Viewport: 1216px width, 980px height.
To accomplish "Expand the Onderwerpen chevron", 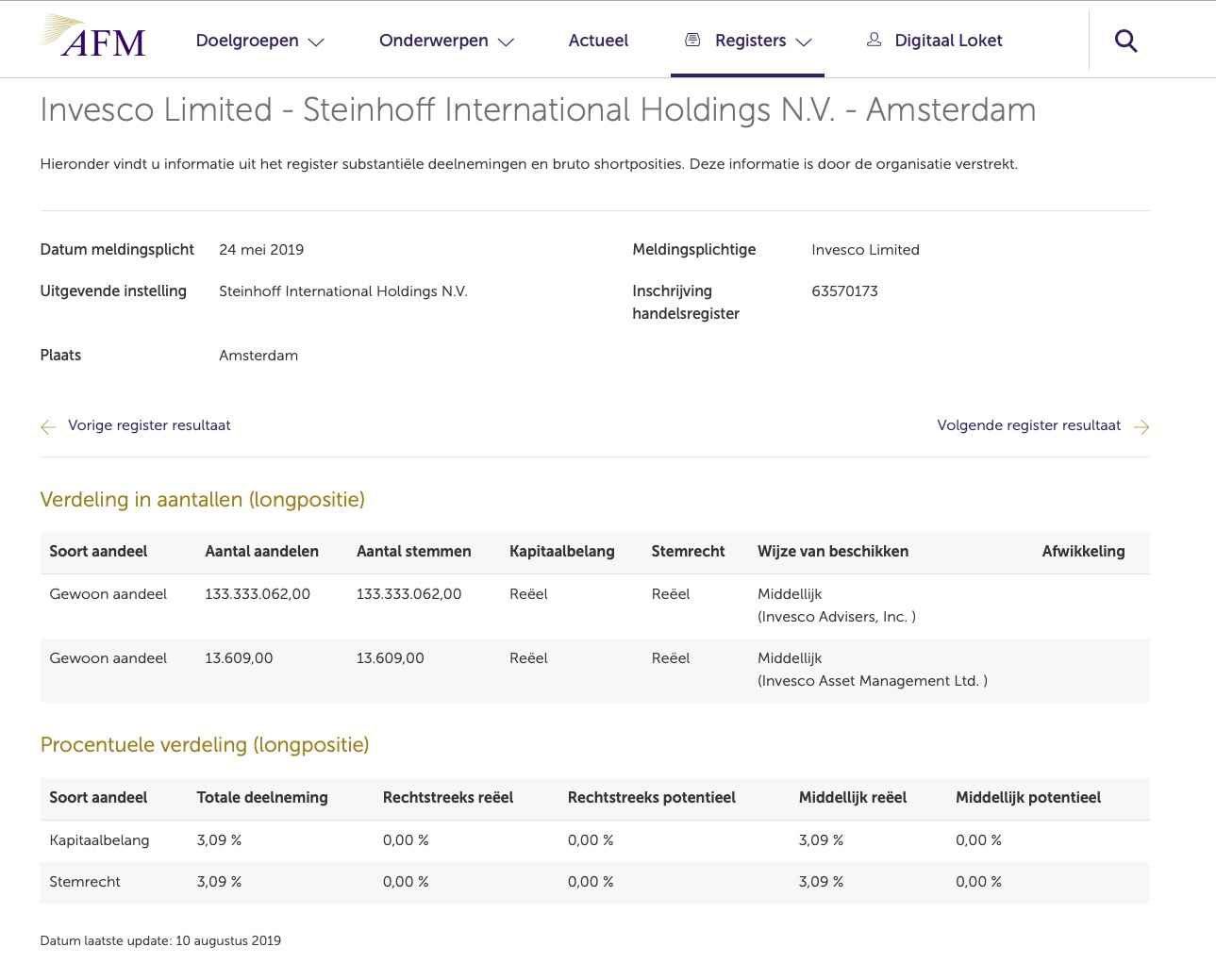I will [x=507, y=42].
